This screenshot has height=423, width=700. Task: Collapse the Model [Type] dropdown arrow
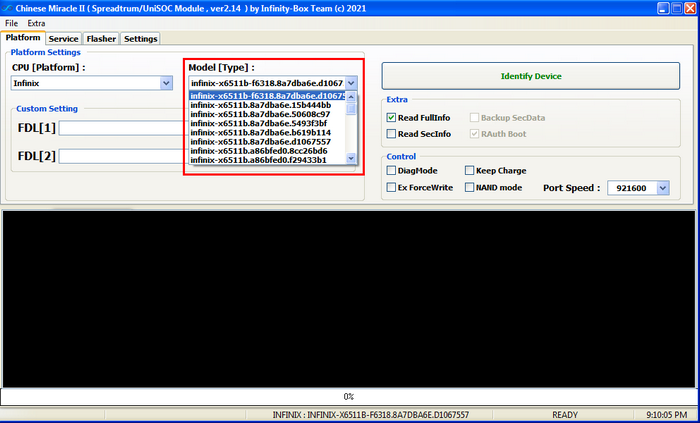click(x=351, y=83)
